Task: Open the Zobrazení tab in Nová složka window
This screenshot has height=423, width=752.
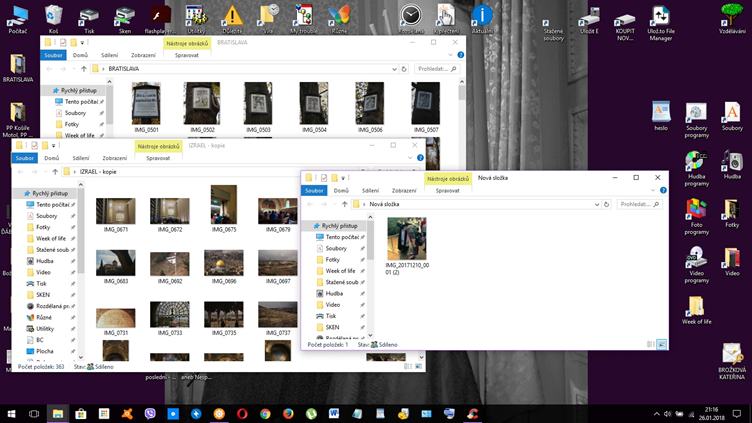Action: click(404, 190)
